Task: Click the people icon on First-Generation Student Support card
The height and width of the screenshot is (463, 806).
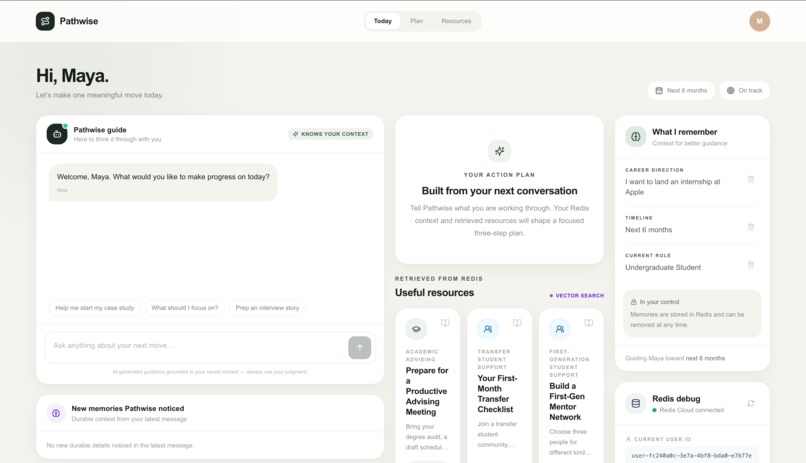Action: [560, 329]
